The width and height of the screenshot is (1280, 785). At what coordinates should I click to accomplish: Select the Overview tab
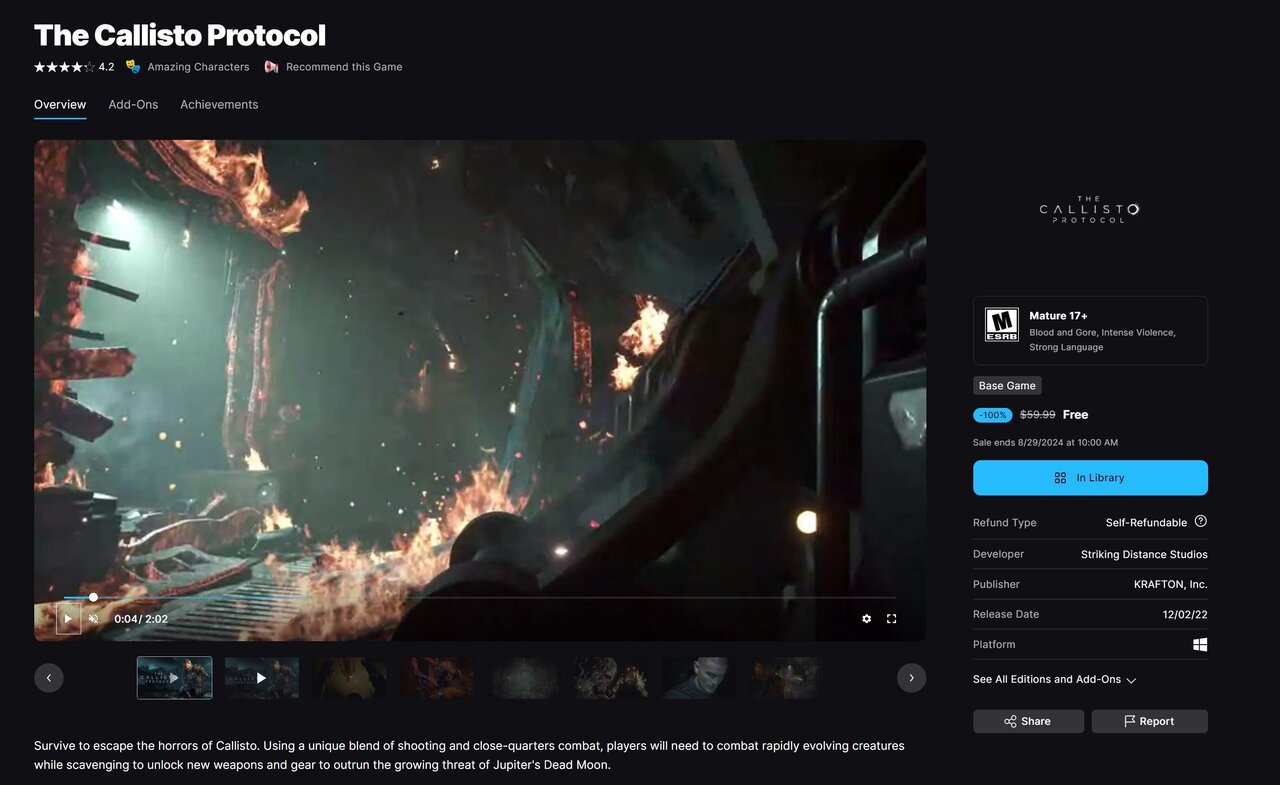coord(60,105)
